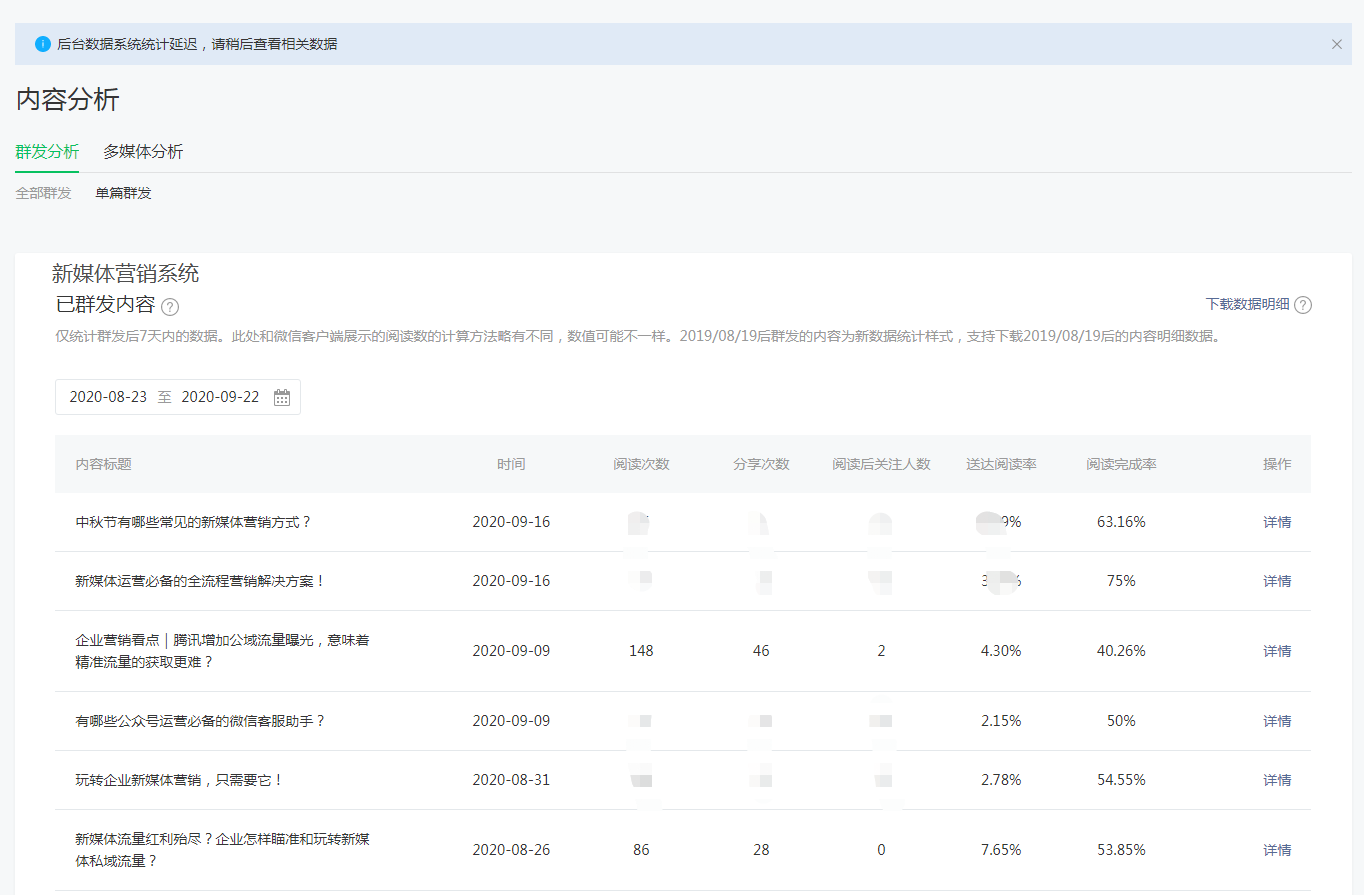Viewport: 1364px width, 895px height.
Task: Click the 下载数据明细 link
Action: (1247, 305)
